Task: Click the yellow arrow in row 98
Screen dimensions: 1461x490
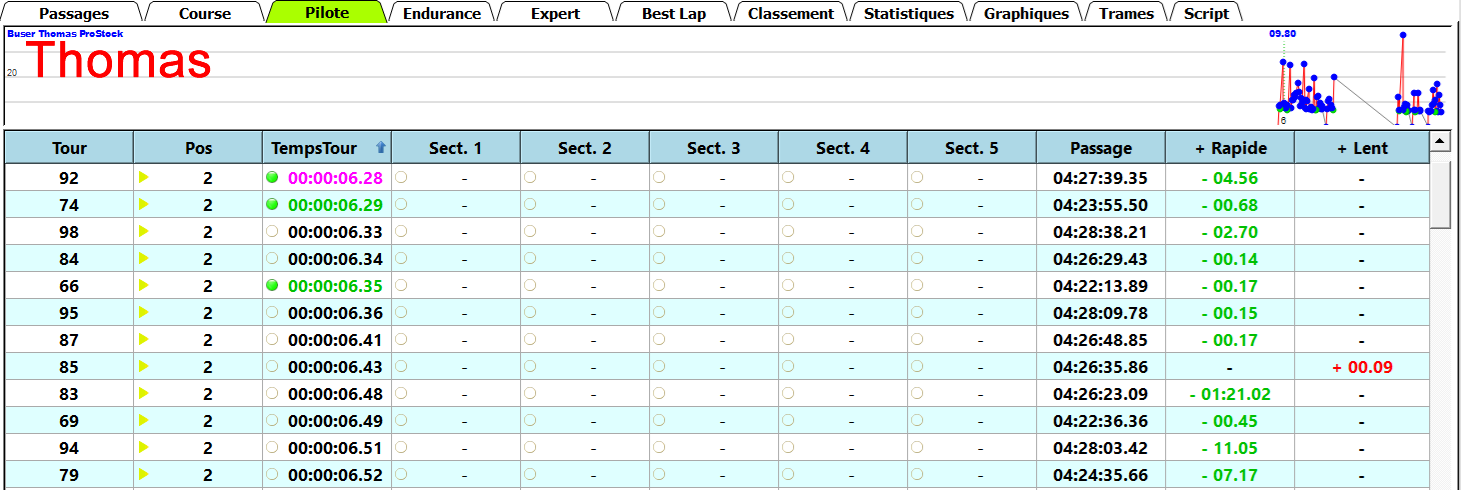Action: click(144, 231)
